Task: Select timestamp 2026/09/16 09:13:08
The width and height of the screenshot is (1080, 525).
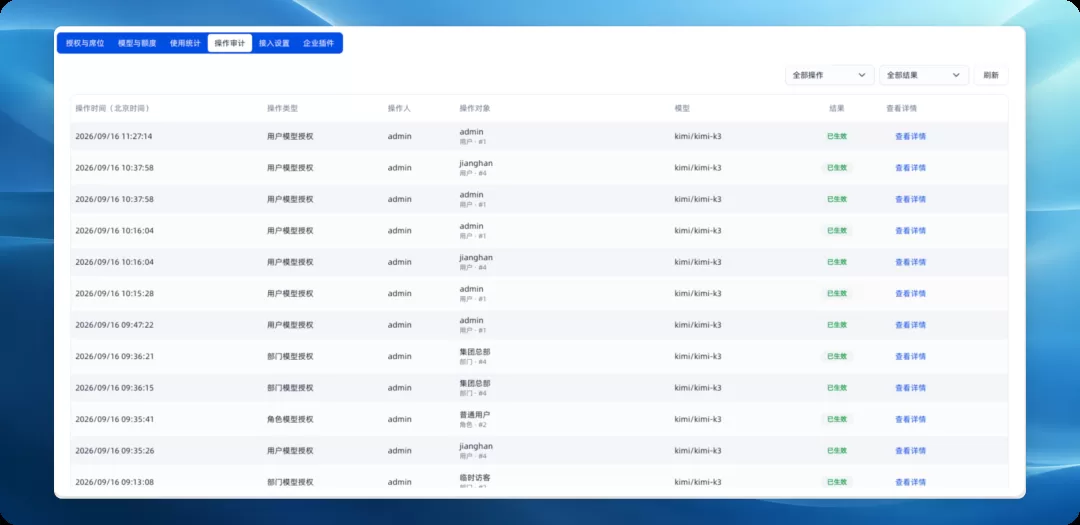Action: [114, 482]
